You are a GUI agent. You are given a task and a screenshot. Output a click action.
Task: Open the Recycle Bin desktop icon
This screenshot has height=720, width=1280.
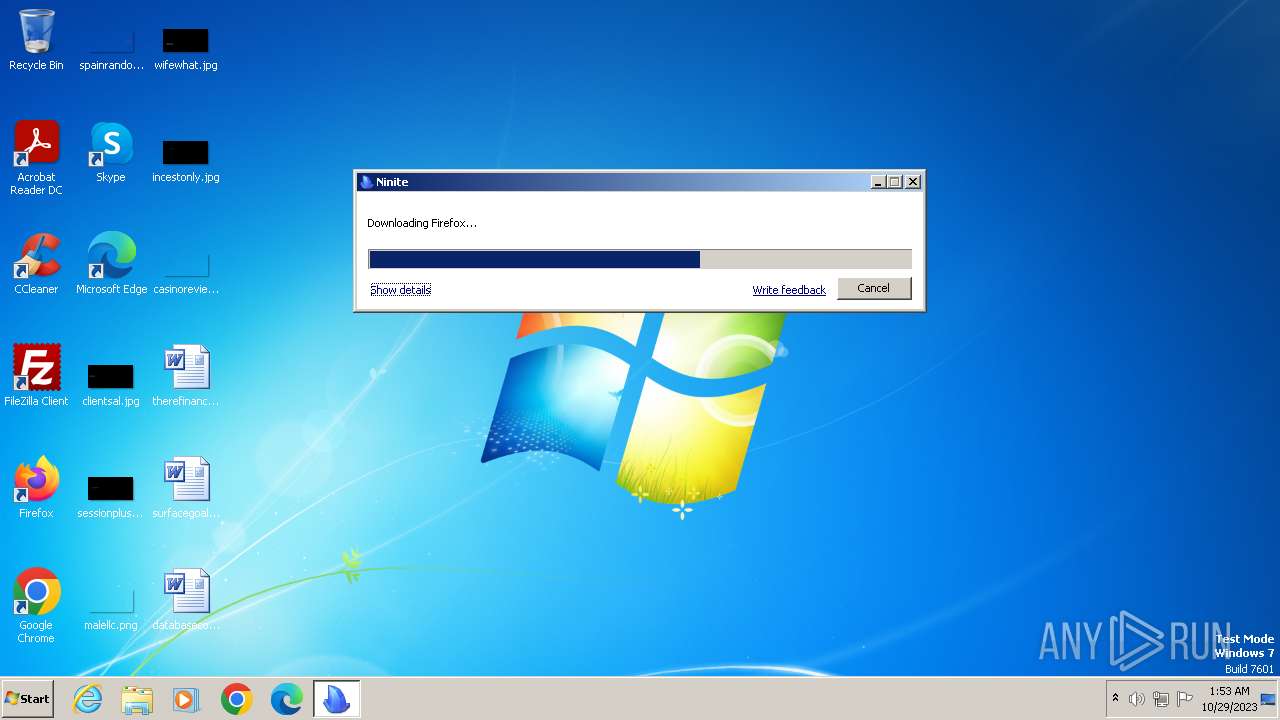tap(36, 40)
